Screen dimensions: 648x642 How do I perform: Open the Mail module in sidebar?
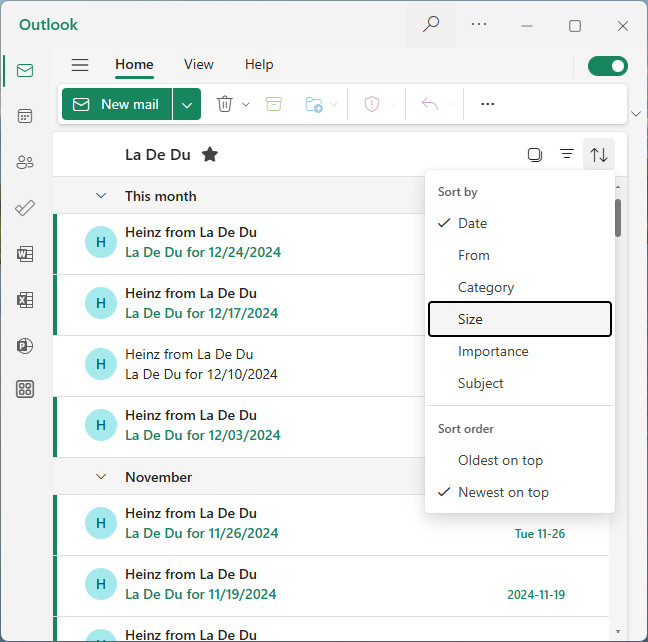point(25,71)
